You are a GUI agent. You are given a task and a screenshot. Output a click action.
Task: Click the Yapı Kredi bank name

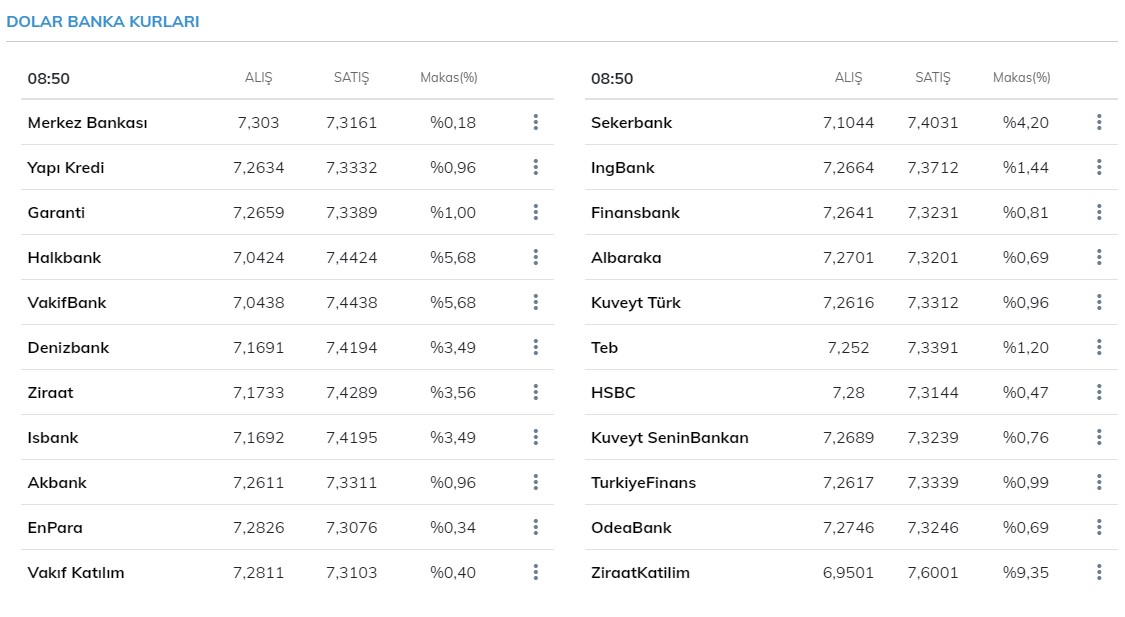click(66, 168)
